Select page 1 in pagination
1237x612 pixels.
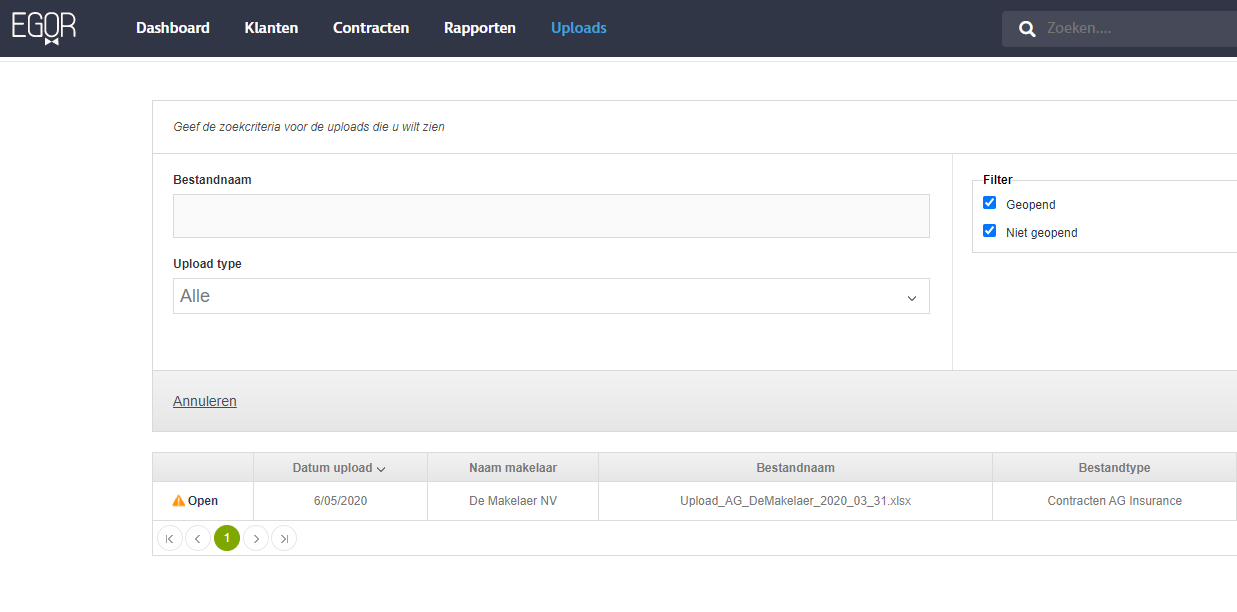(227, 539)
